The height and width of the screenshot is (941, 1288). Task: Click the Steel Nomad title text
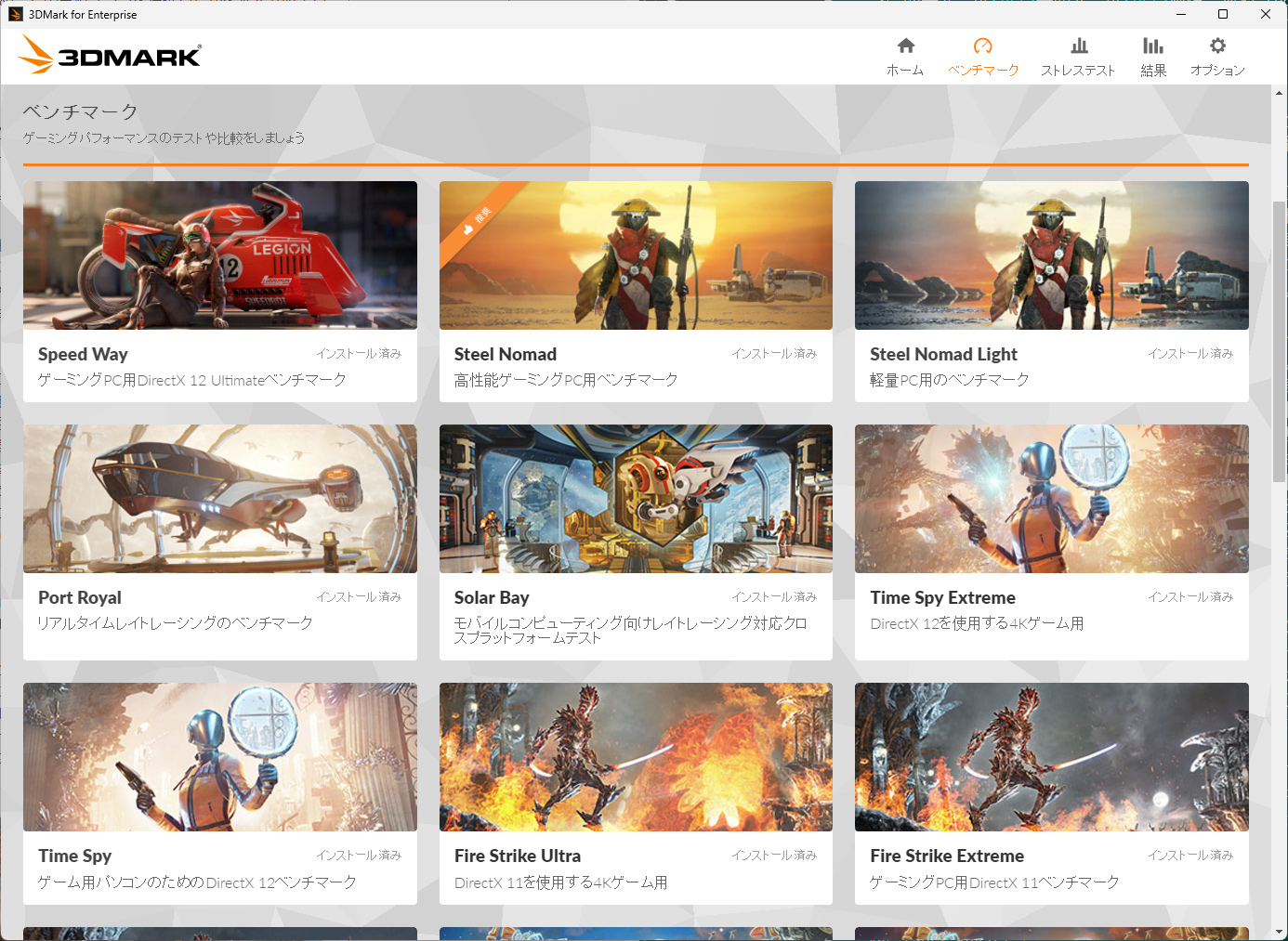click(505, 354)
